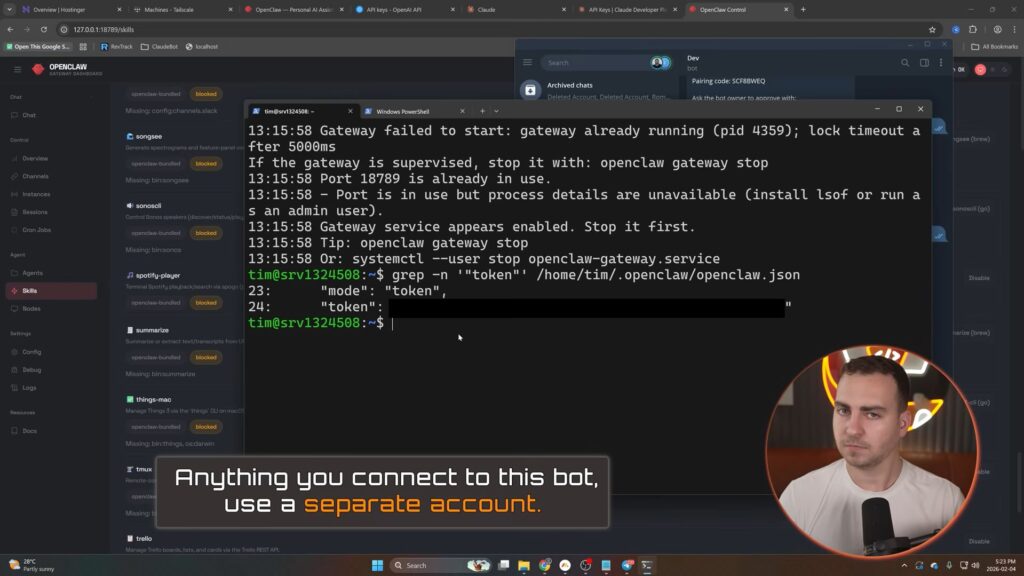Image resolution: width=1024 pixels, height=576 pixels.
Task: Click the Telegram search field
Action: [595, 62]
